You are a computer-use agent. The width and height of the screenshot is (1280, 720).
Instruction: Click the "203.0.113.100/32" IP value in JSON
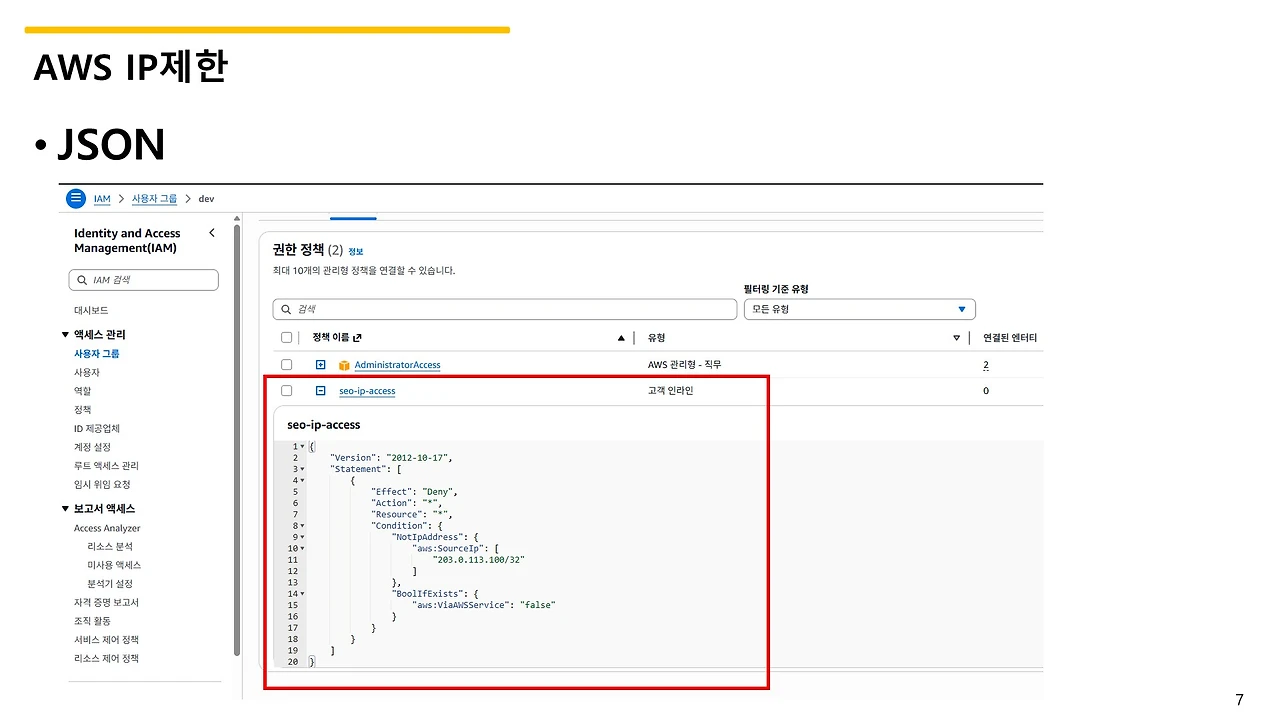pos(478,560)
